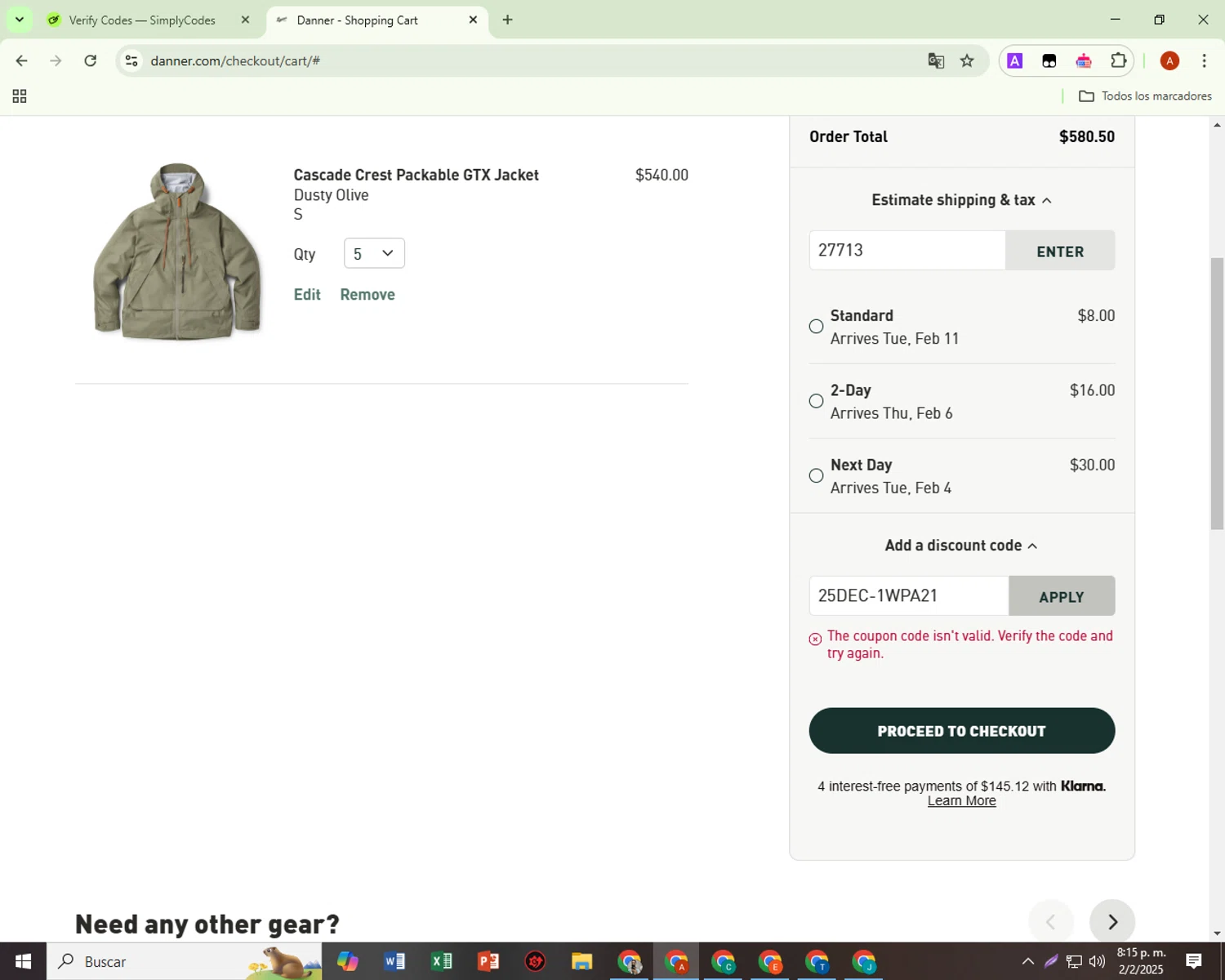Open the Windows Start menu

point(23,961)
